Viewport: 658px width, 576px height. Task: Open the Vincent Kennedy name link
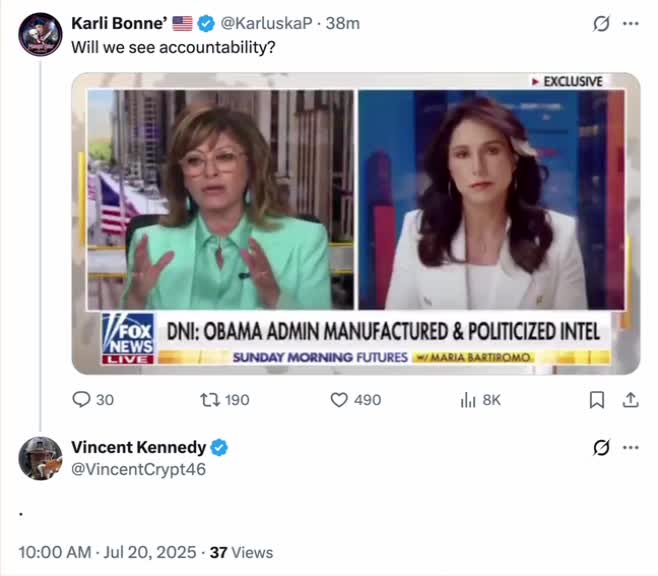point(138,447)
